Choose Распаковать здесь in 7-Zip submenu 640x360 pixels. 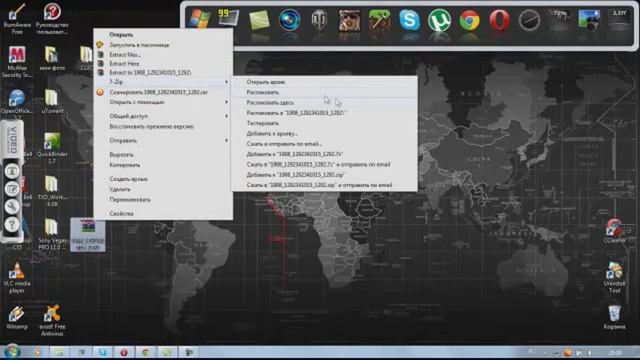pyautogui.click(x=324, y=102)
